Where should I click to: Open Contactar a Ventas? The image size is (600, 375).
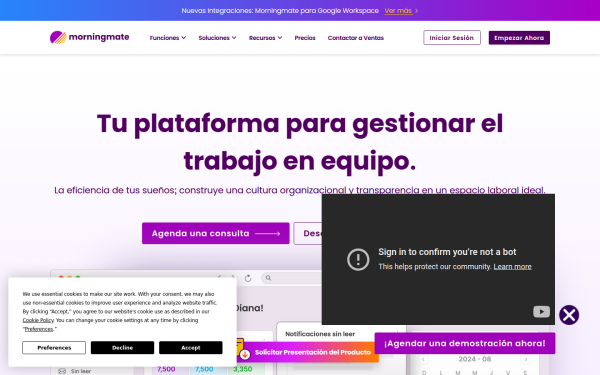pyautogui.click(x=355, y=38)
